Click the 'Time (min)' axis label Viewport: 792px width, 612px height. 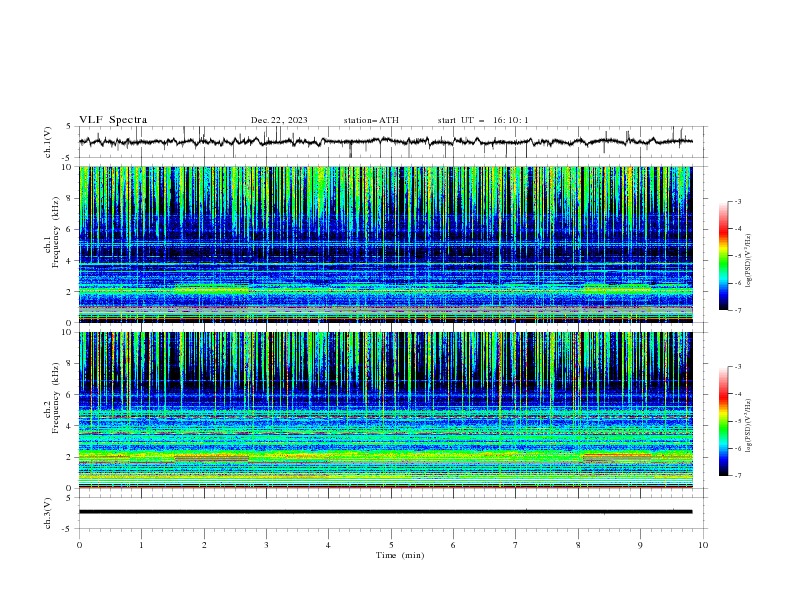point(400,555)
